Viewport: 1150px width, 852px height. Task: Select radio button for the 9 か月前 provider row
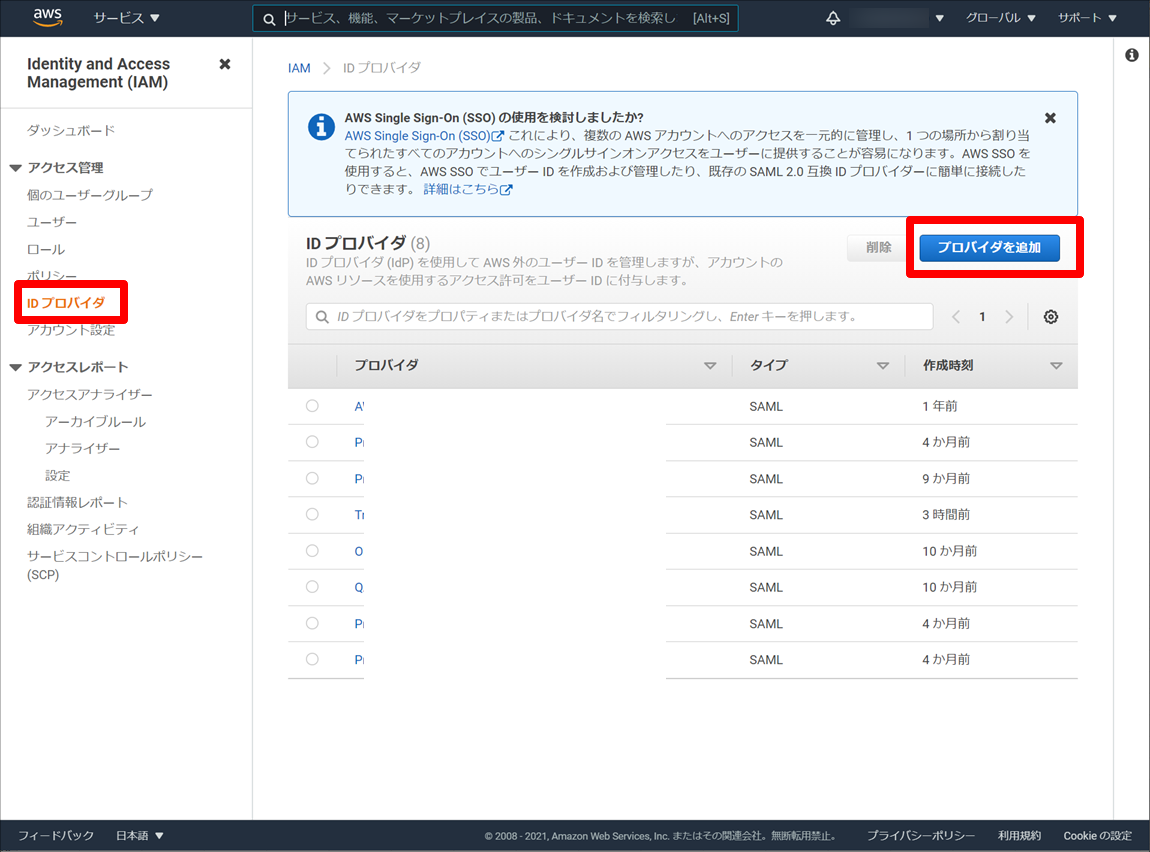coord(312,478)
